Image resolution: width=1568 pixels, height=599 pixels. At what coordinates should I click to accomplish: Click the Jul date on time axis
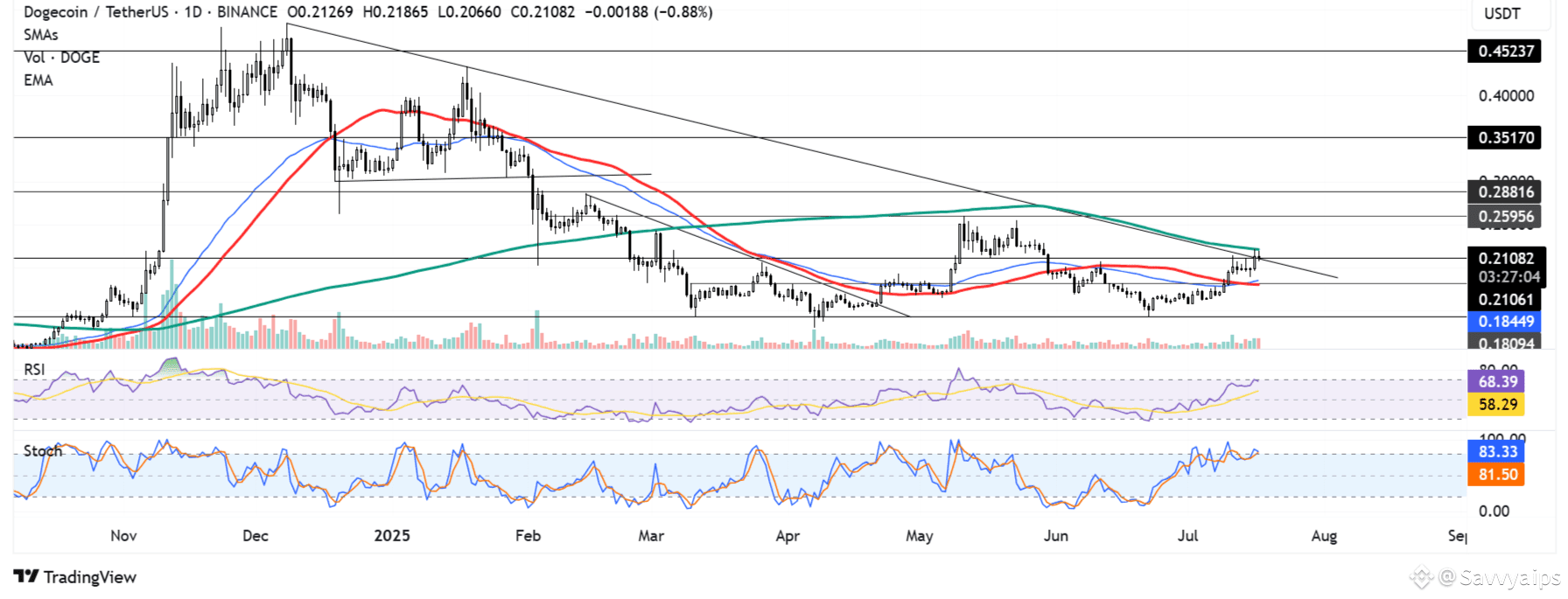(1188, 536)
